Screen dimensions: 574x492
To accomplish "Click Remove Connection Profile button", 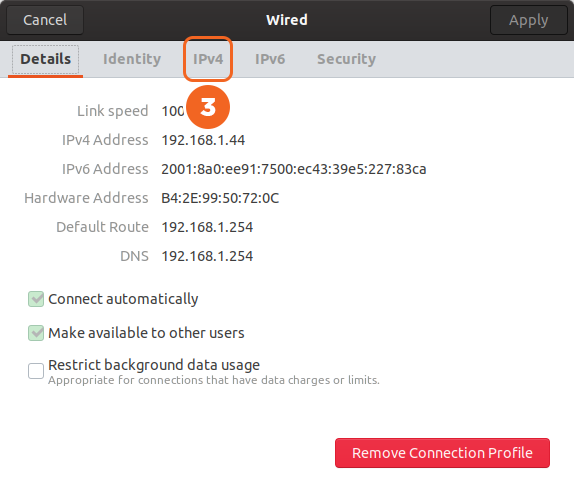I will click(442, 453).
